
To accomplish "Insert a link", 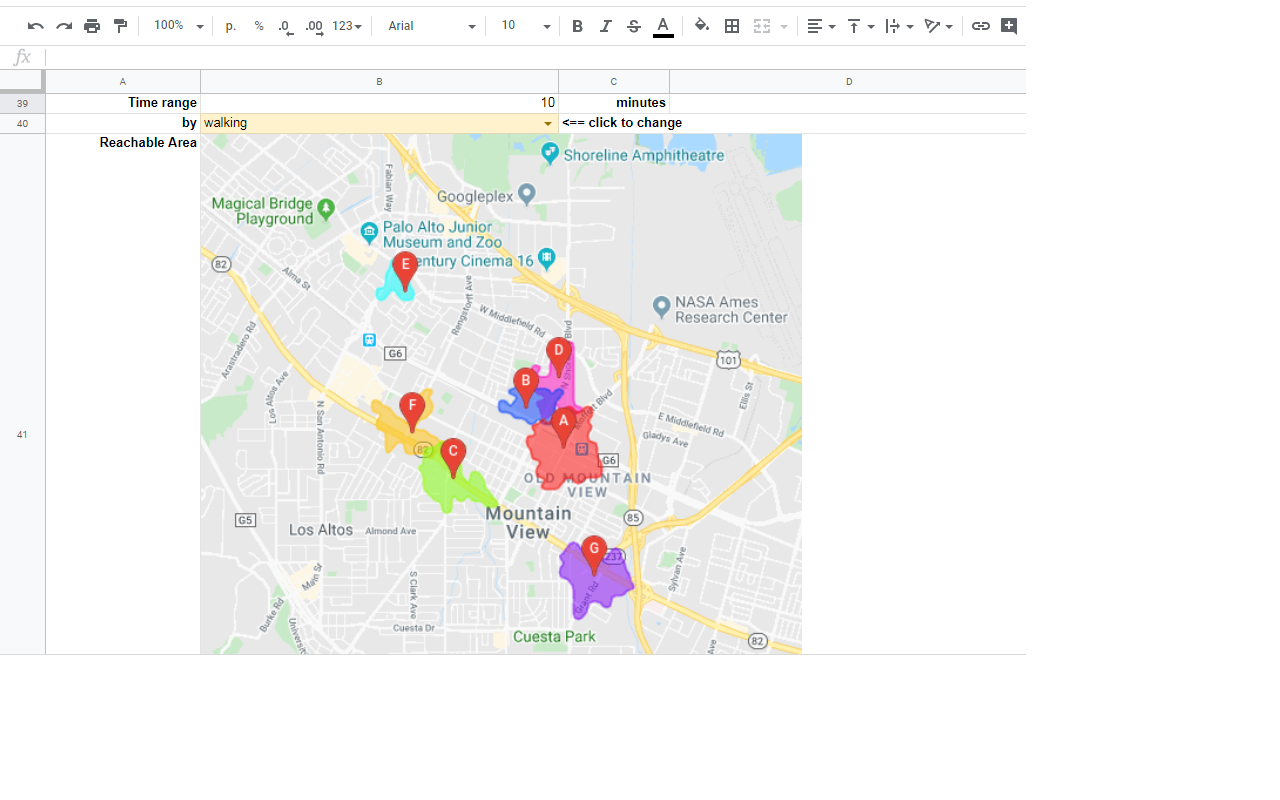I will (x=981, y=26).
